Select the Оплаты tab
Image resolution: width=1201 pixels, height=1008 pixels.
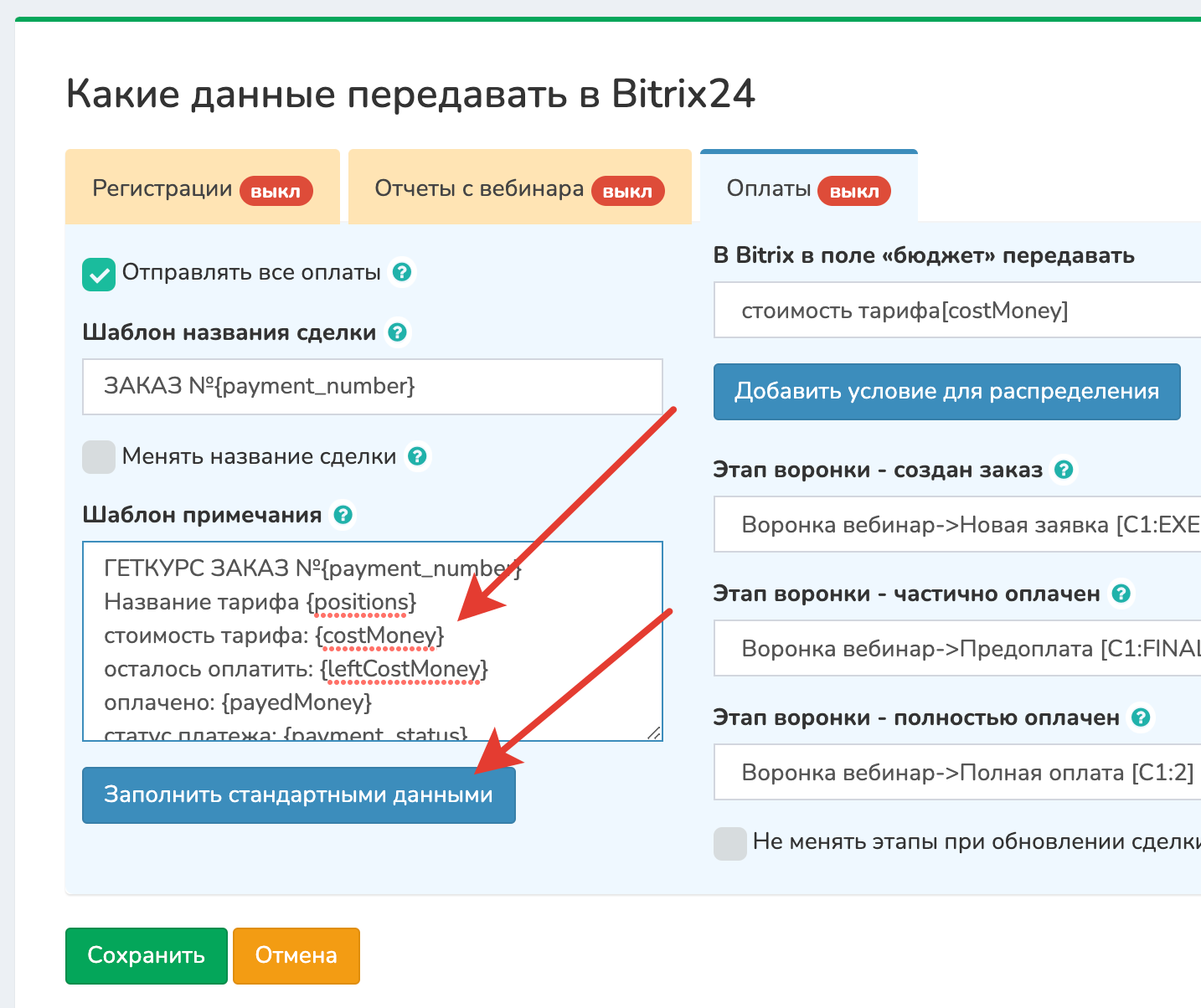coord(809,188)
